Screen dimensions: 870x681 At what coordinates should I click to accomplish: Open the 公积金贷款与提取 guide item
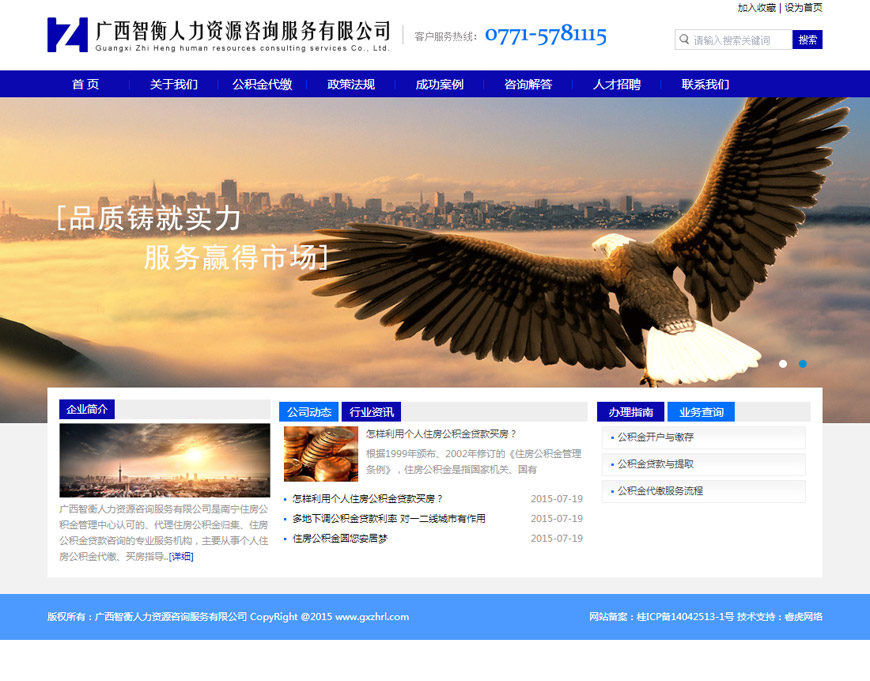pyautogui.click(x=655, y=465)
